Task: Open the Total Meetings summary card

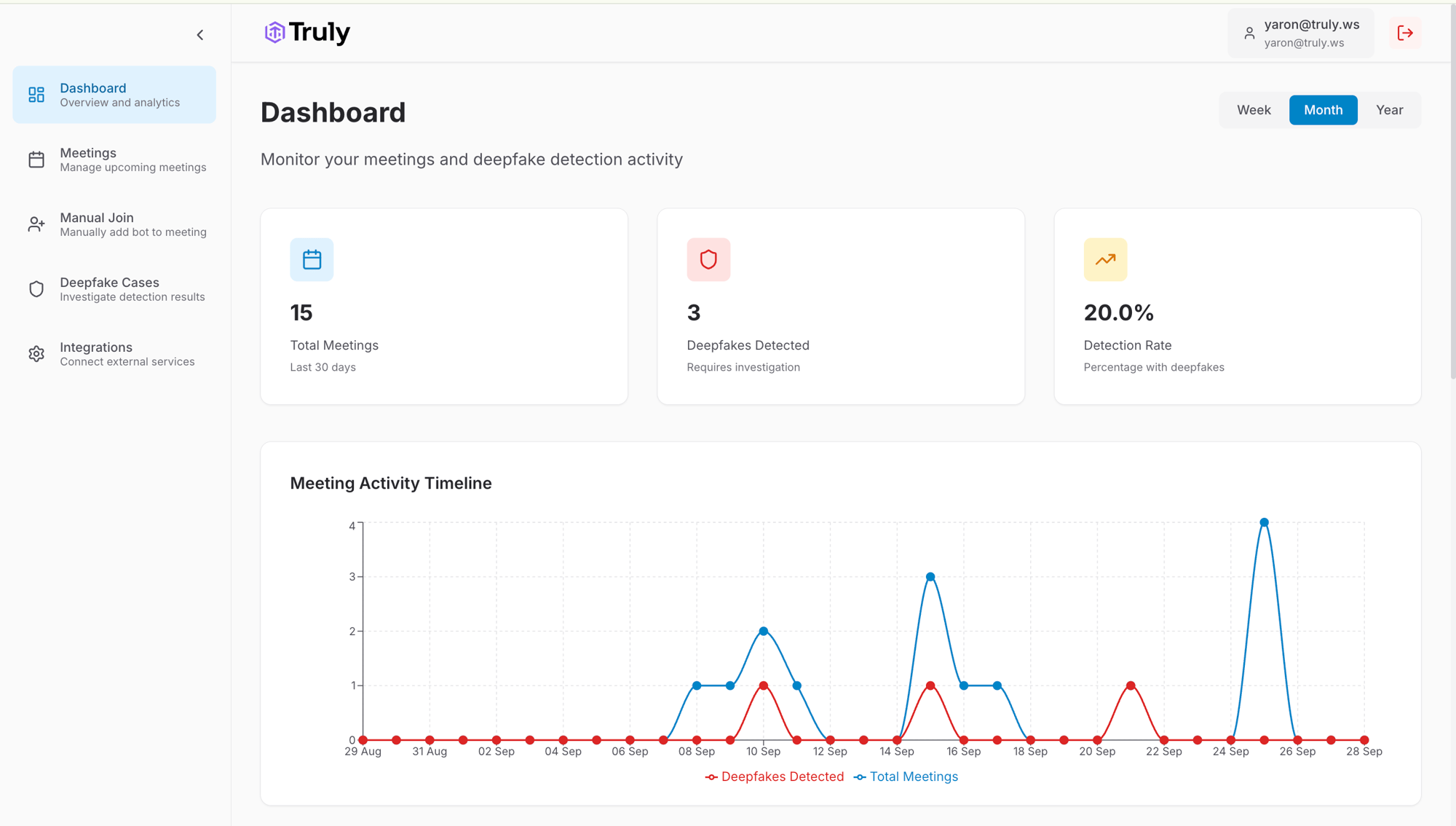Action: click(443, 306)
